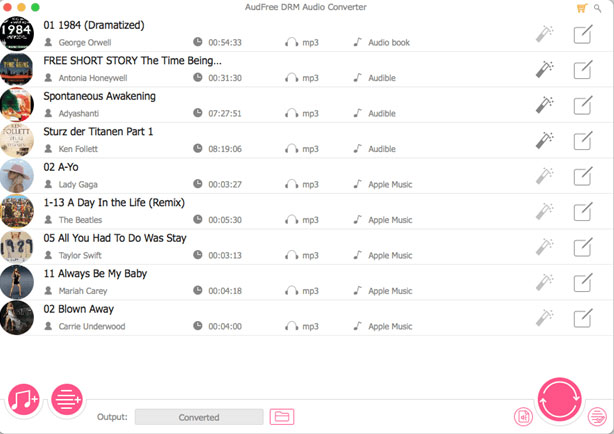The width and height of the screenshot is (614, 434).
Task: Click the Add Music Files button
Action: coord(23,400)
